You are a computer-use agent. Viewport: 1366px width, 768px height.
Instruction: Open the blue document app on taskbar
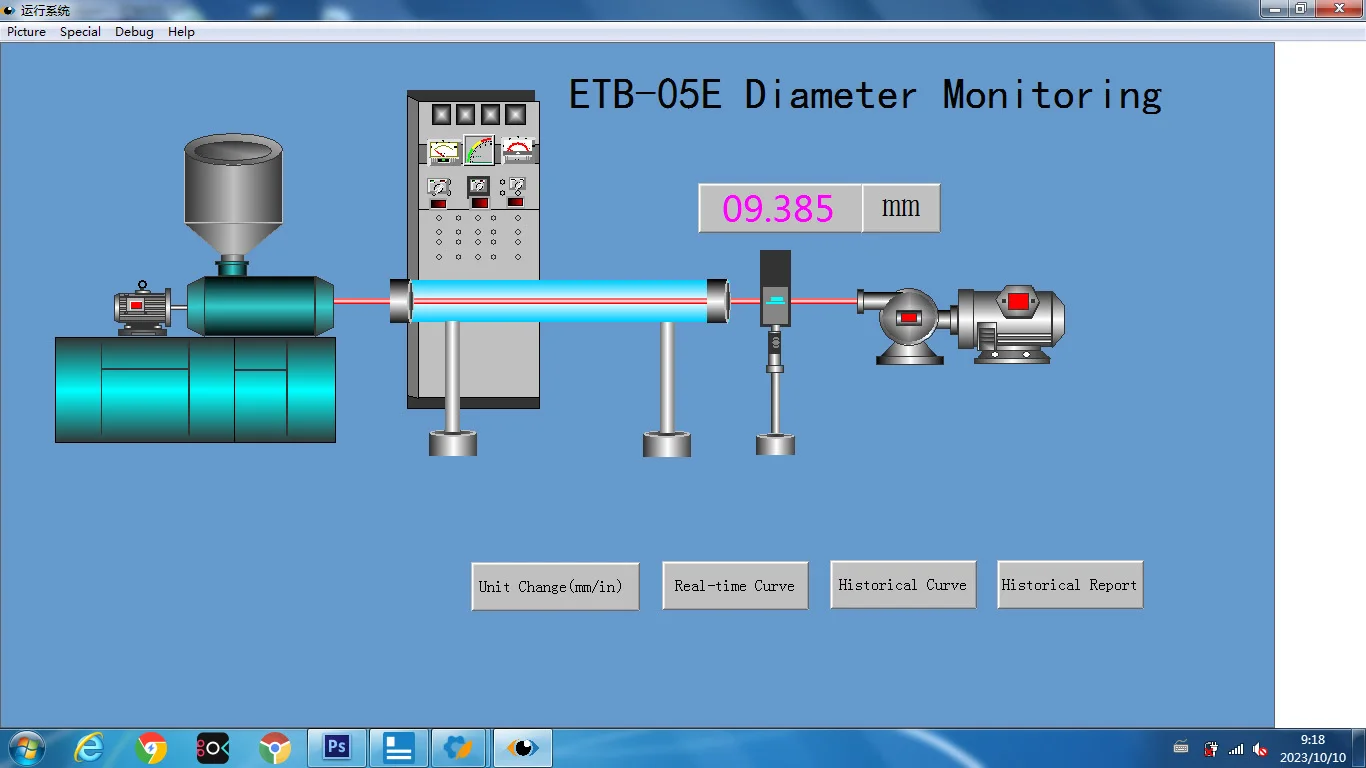click(x=399, y=748)
